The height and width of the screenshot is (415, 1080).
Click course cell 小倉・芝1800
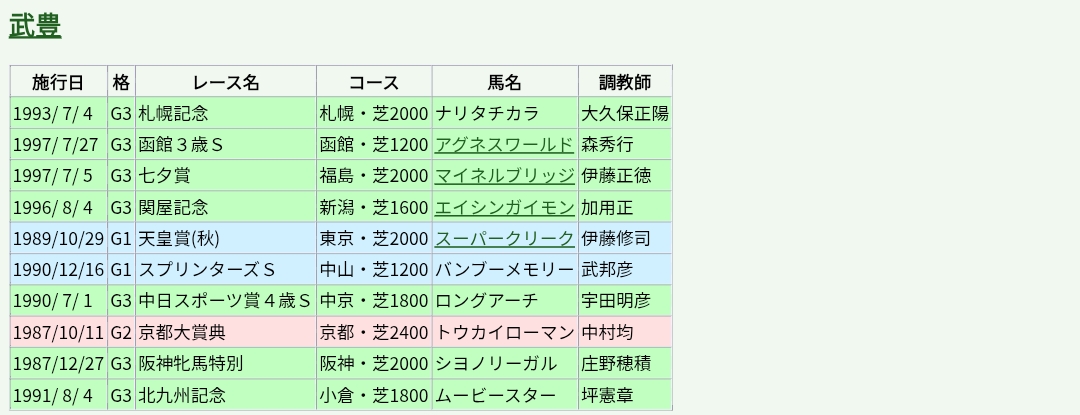point(374,396)
